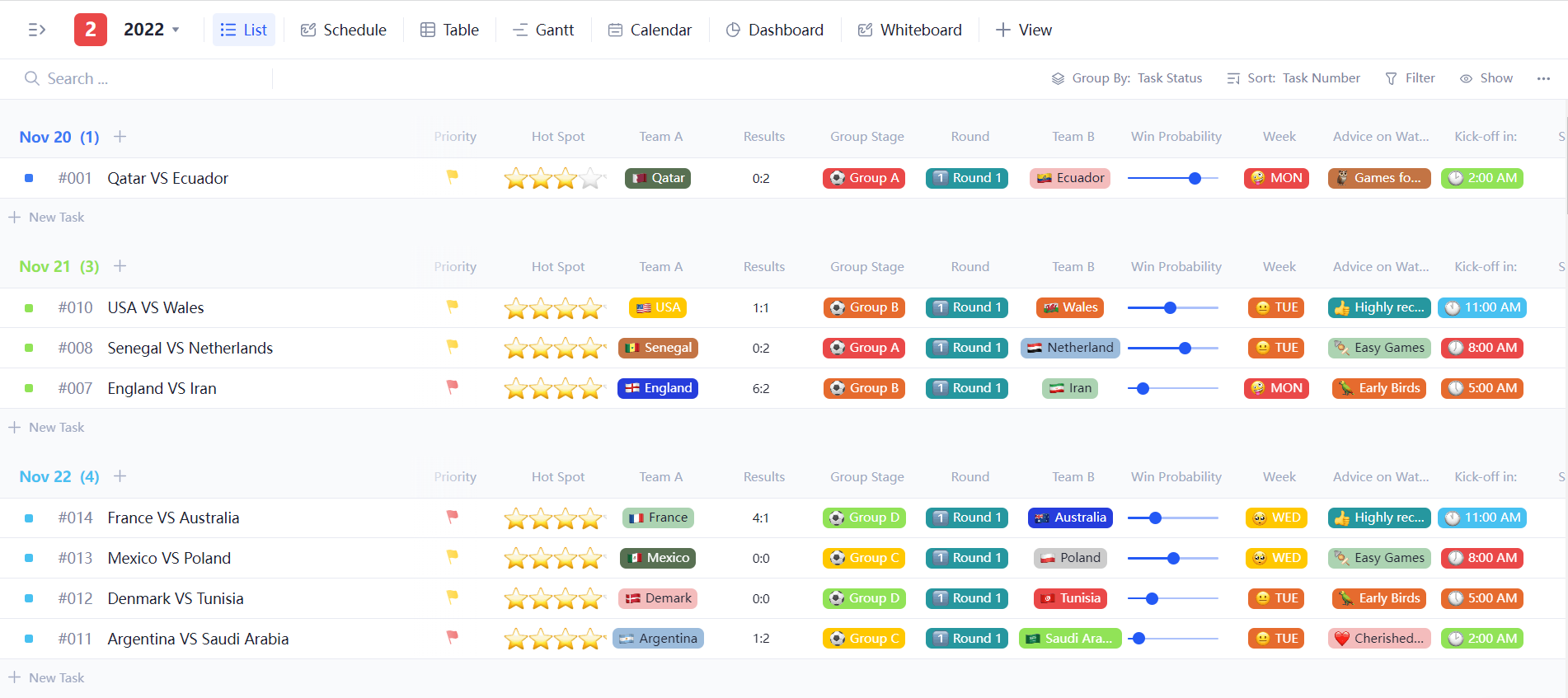The height and width of the screenshot is (698, 1568).
Task: Switch to the Dashboard view tab
Action: pos(774,30)
